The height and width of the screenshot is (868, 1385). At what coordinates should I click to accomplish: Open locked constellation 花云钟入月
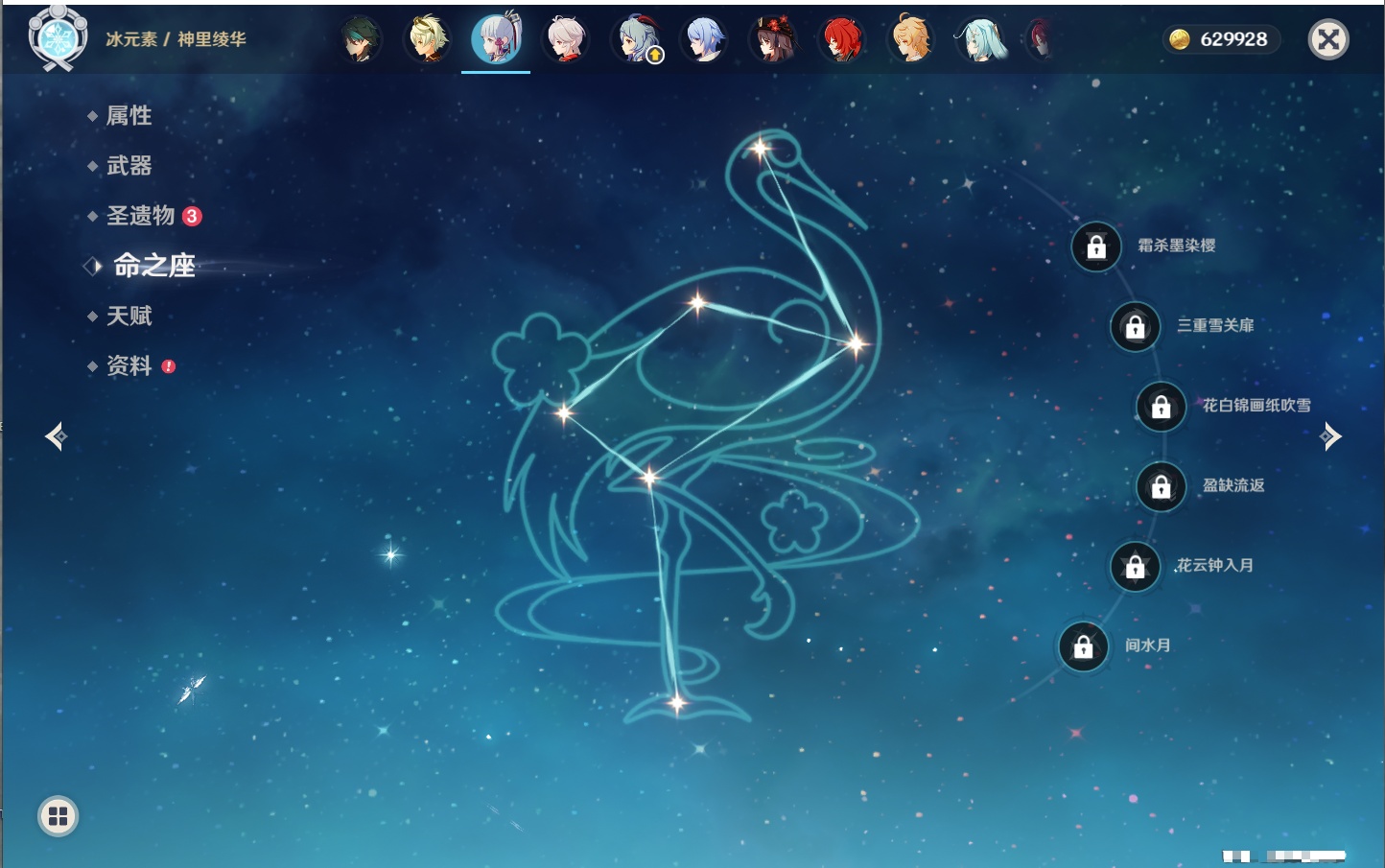click(x=1136, y=566)
